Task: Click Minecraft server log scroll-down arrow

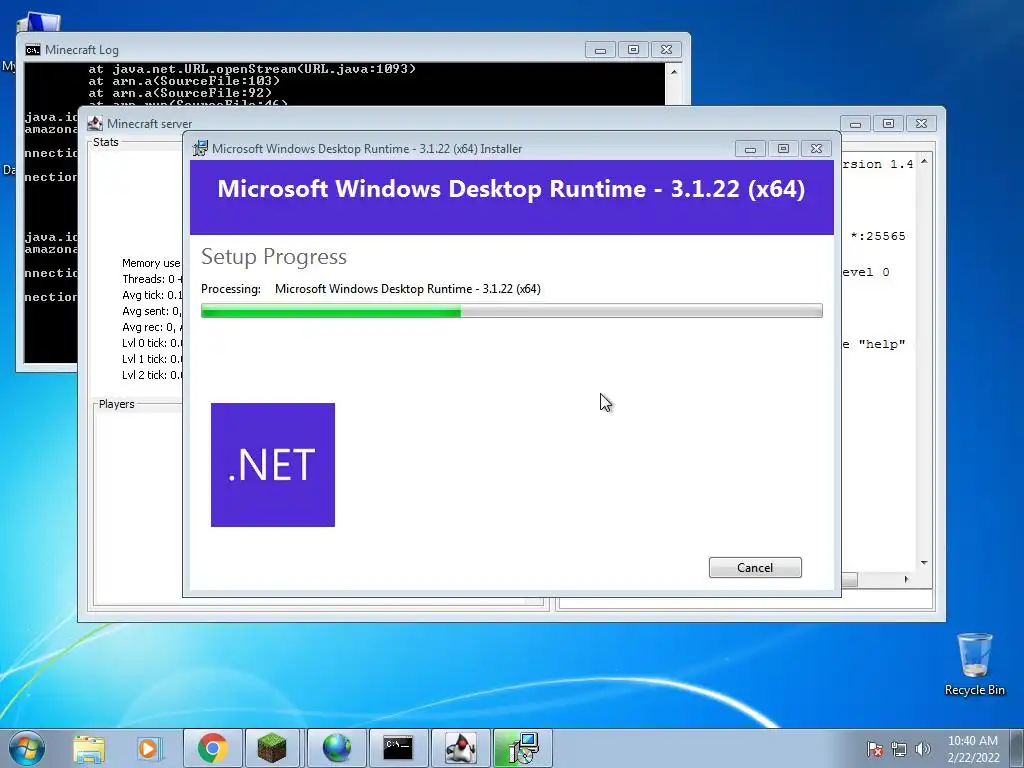Action: (x=924, y=562)
